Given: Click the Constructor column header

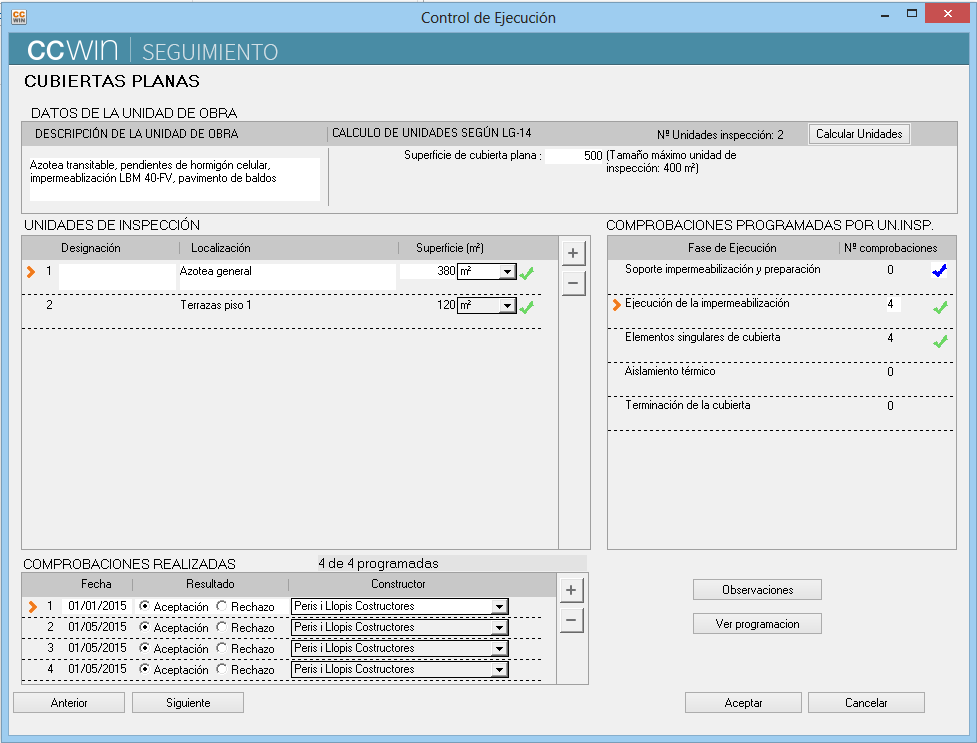Looking at the screenshot, I should coord(398,584).
